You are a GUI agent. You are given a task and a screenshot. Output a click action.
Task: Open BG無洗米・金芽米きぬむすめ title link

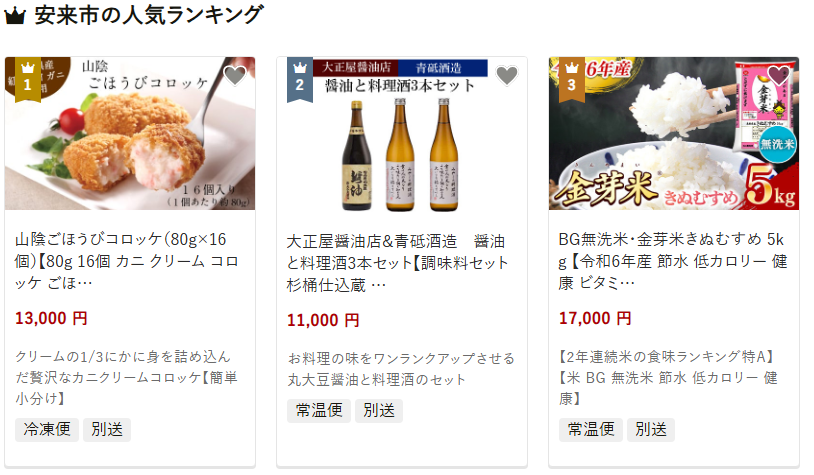coord(673,261)
